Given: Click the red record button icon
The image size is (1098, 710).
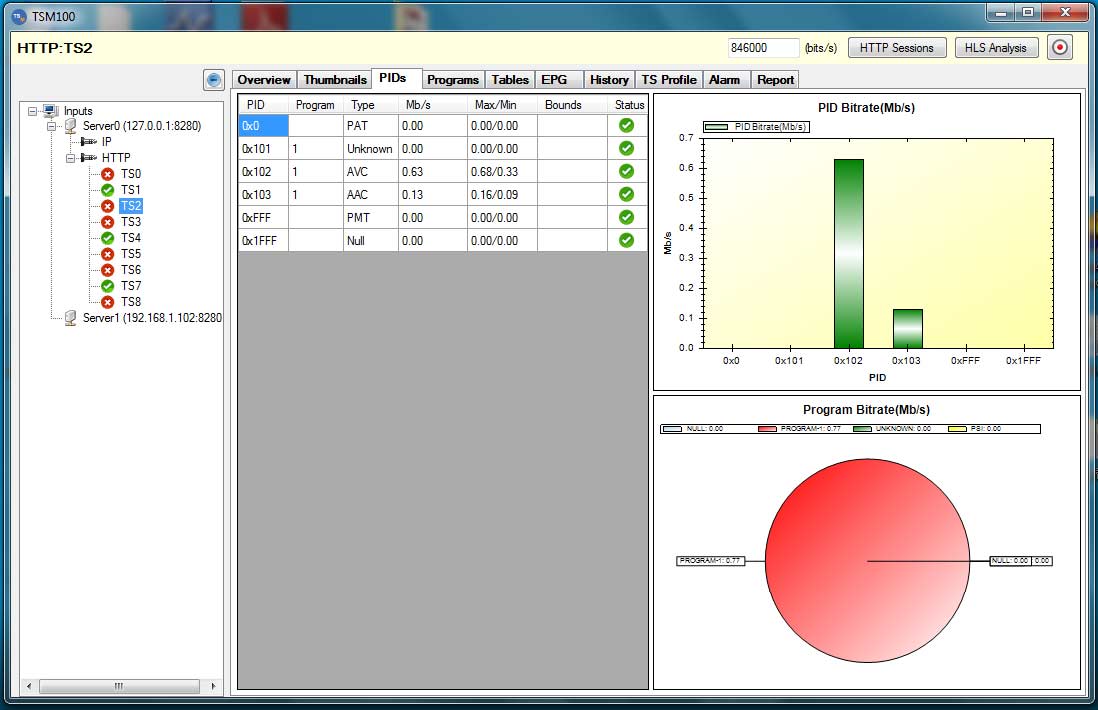Looking at the screenshot, I should tap(1060, 48).
